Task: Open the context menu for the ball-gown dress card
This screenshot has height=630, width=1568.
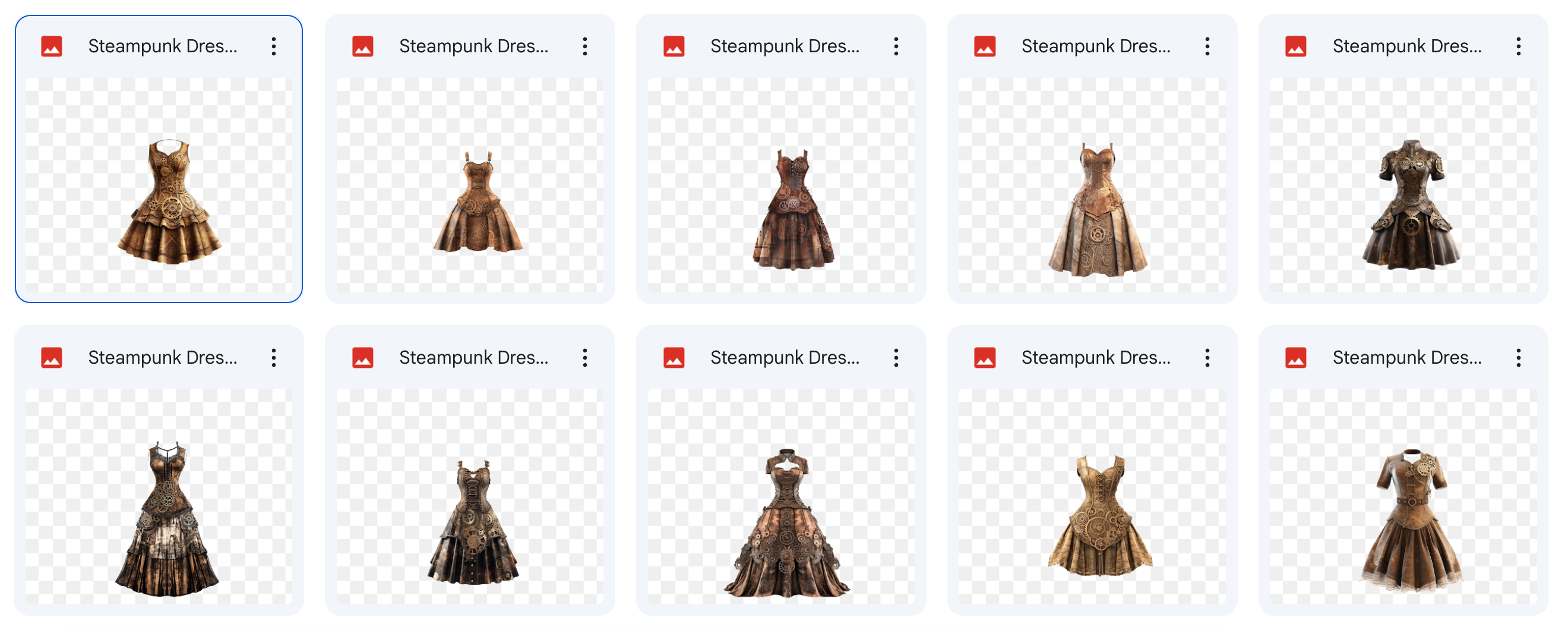Action: [x=1209, y=46]
